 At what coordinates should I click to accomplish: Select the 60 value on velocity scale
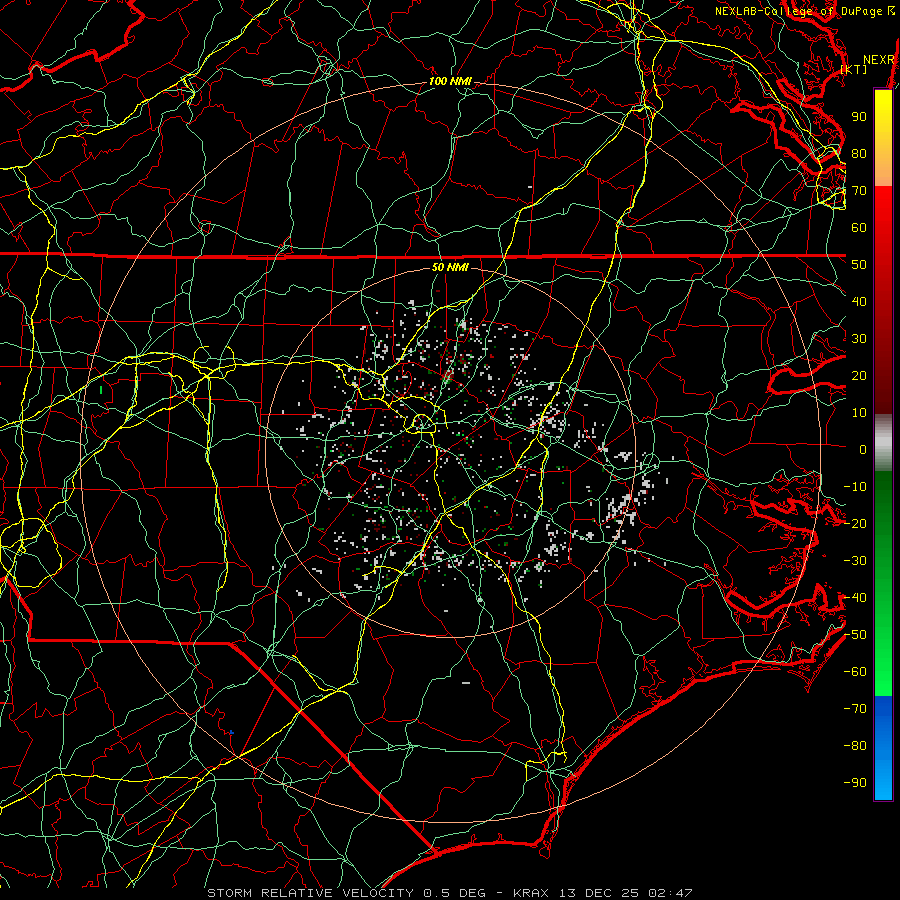coord(859,227)
